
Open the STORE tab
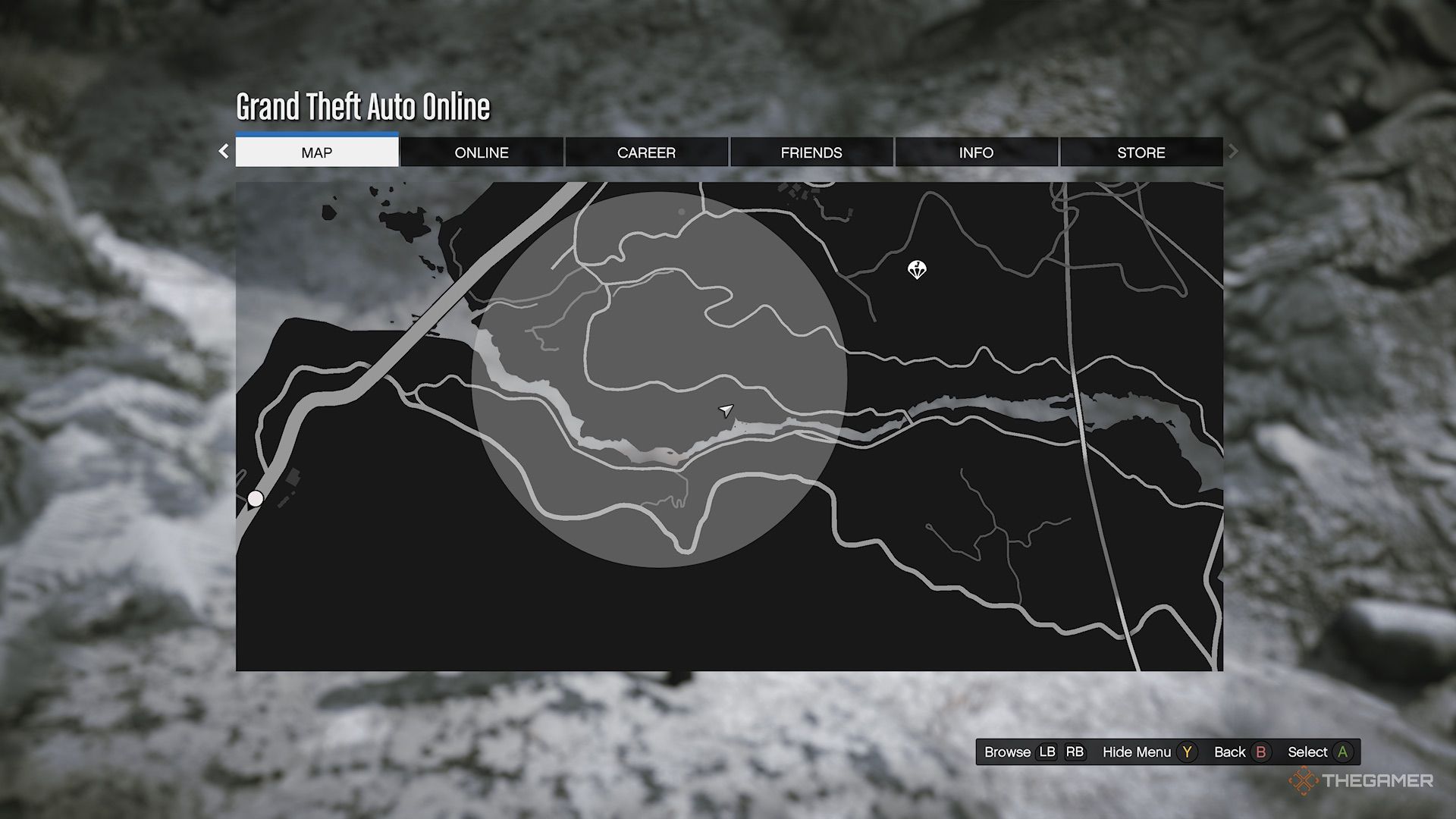pyautogui.click(x=1141, y=152)
